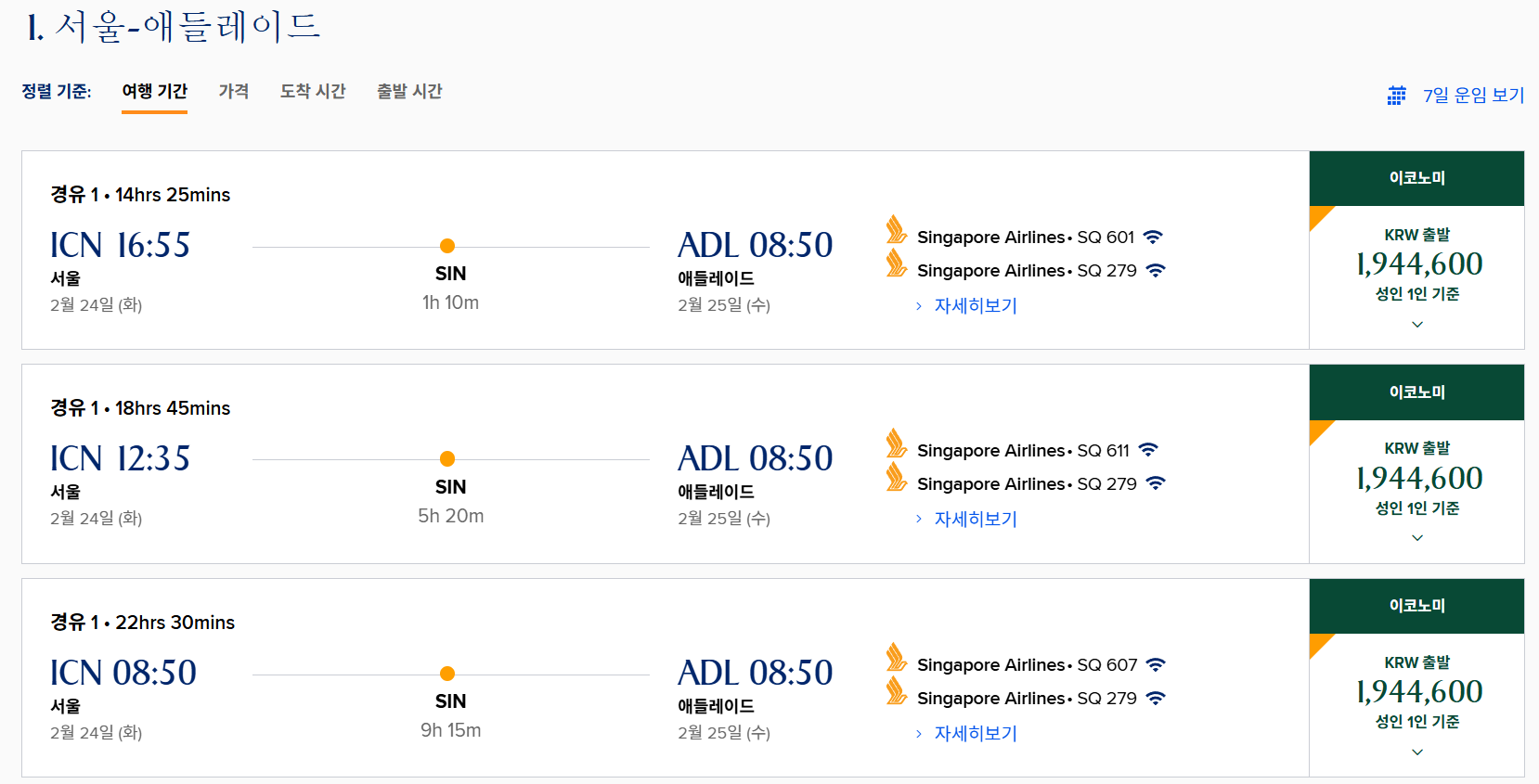Image resolution: width=1539 pixels, height=784 pixels.
Task: Open 자세히보기 for the SQ 611 flight
Action: tap(976, 519)
